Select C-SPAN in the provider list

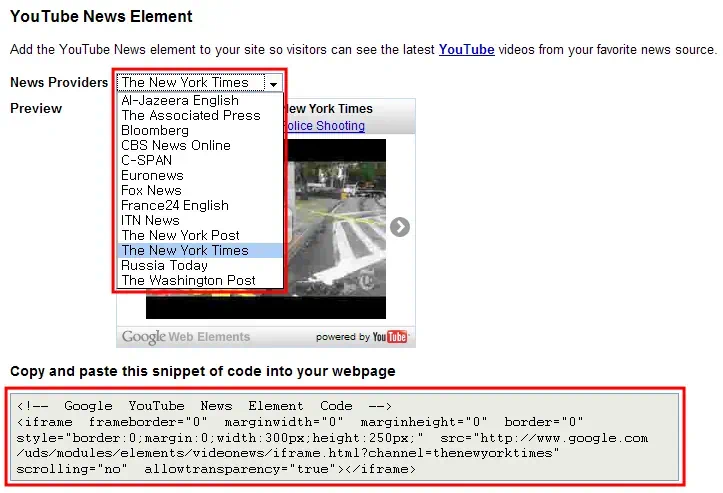click(x=147, y=160)
